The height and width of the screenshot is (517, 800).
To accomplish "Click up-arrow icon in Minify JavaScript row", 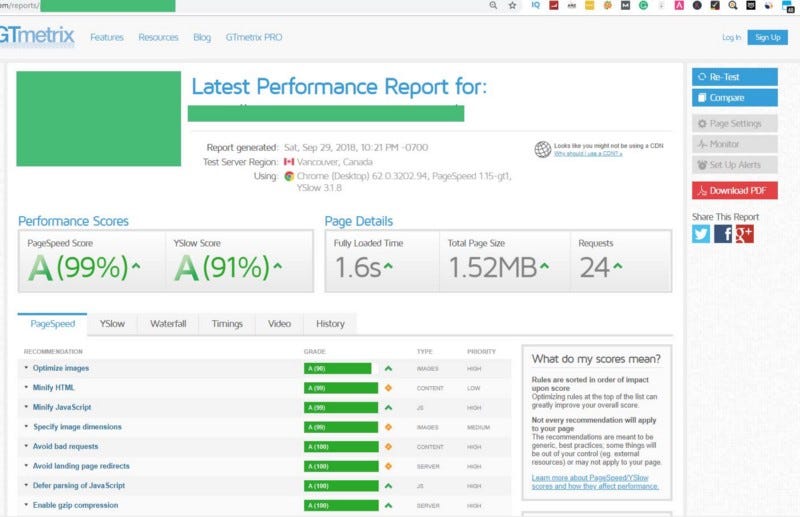I will coord(388,407).
